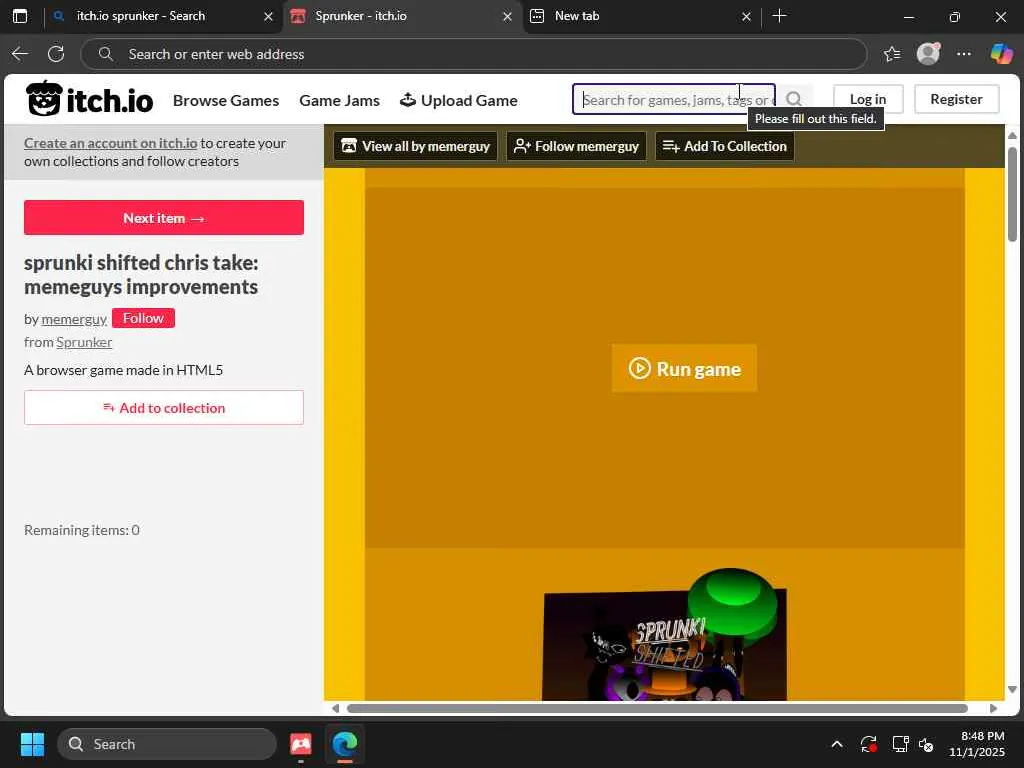Click the Register button
Viewport: 1024px width, 768px height.
pos(956,99)
